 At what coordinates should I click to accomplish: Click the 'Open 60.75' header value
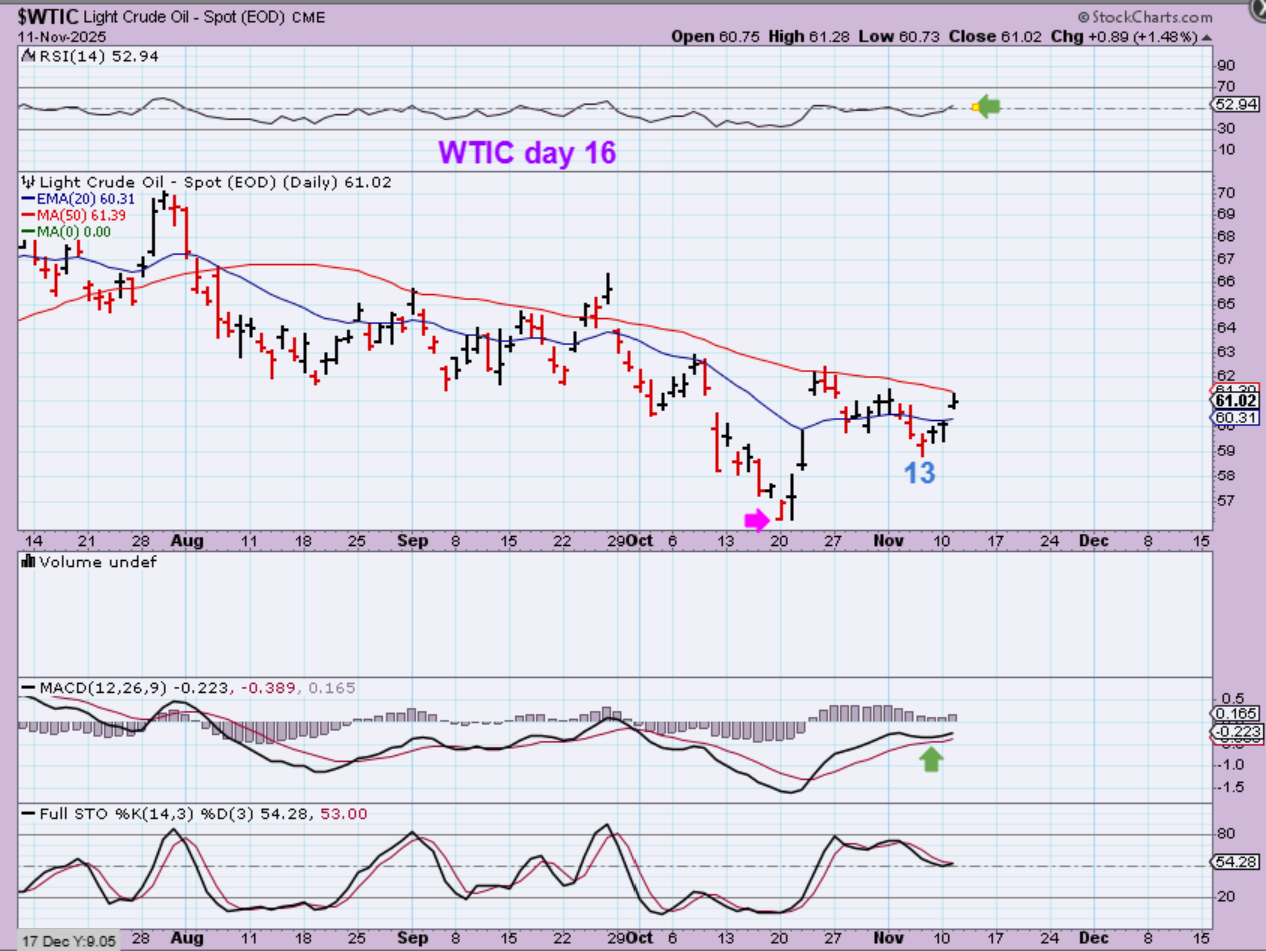click(715, 36)
